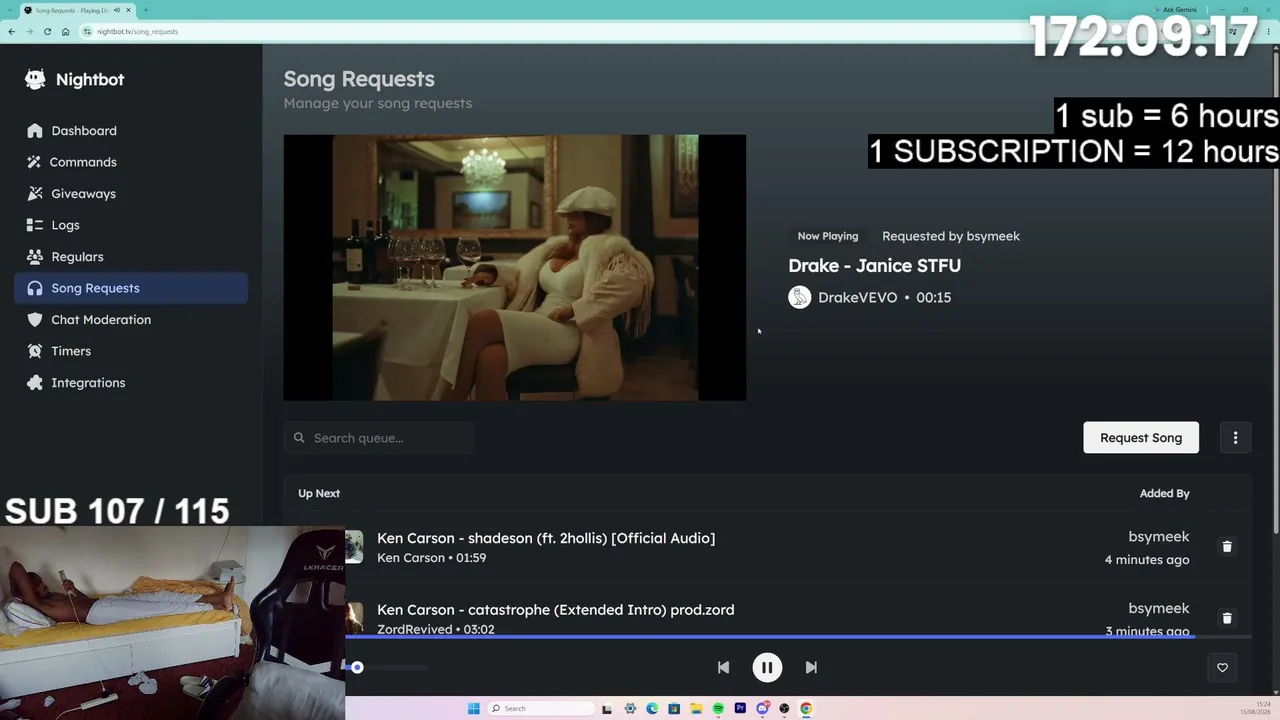1280x720 pixels.
Task: Click the shadeson song thumbnail
Action: 354,547
